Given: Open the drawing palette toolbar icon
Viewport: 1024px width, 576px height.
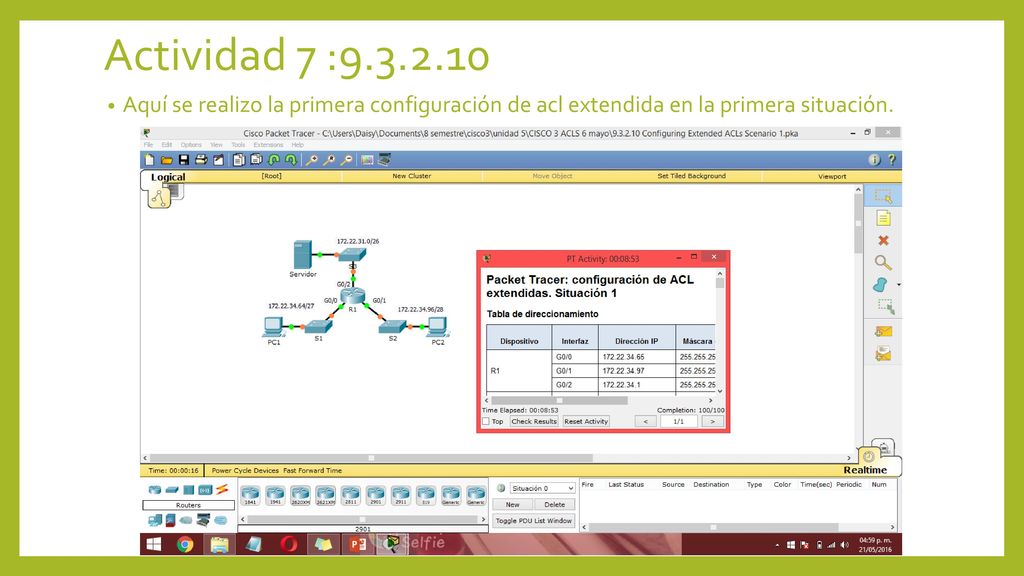Looking at the screenshot, I should pyautogui.click(x=367, y=160).
